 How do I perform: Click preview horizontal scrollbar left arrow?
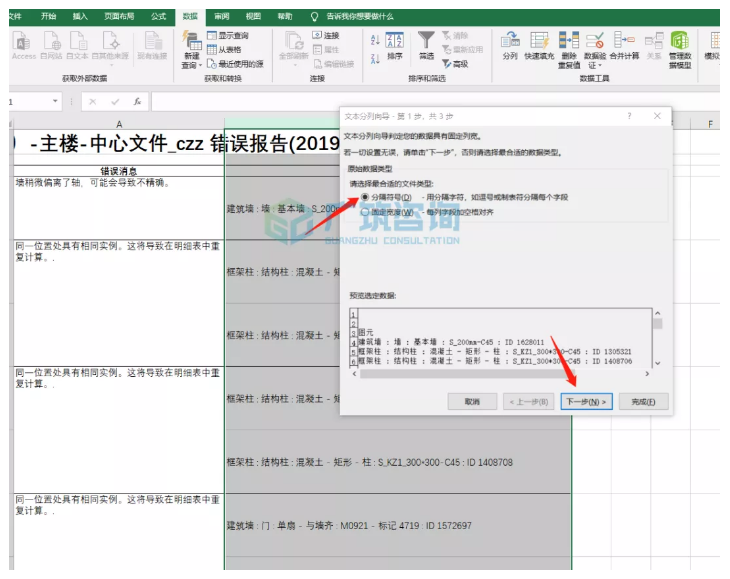355,374
